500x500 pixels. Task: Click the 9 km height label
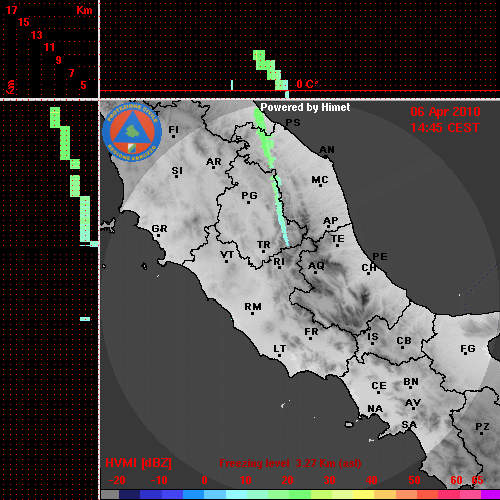coord(59,60)
